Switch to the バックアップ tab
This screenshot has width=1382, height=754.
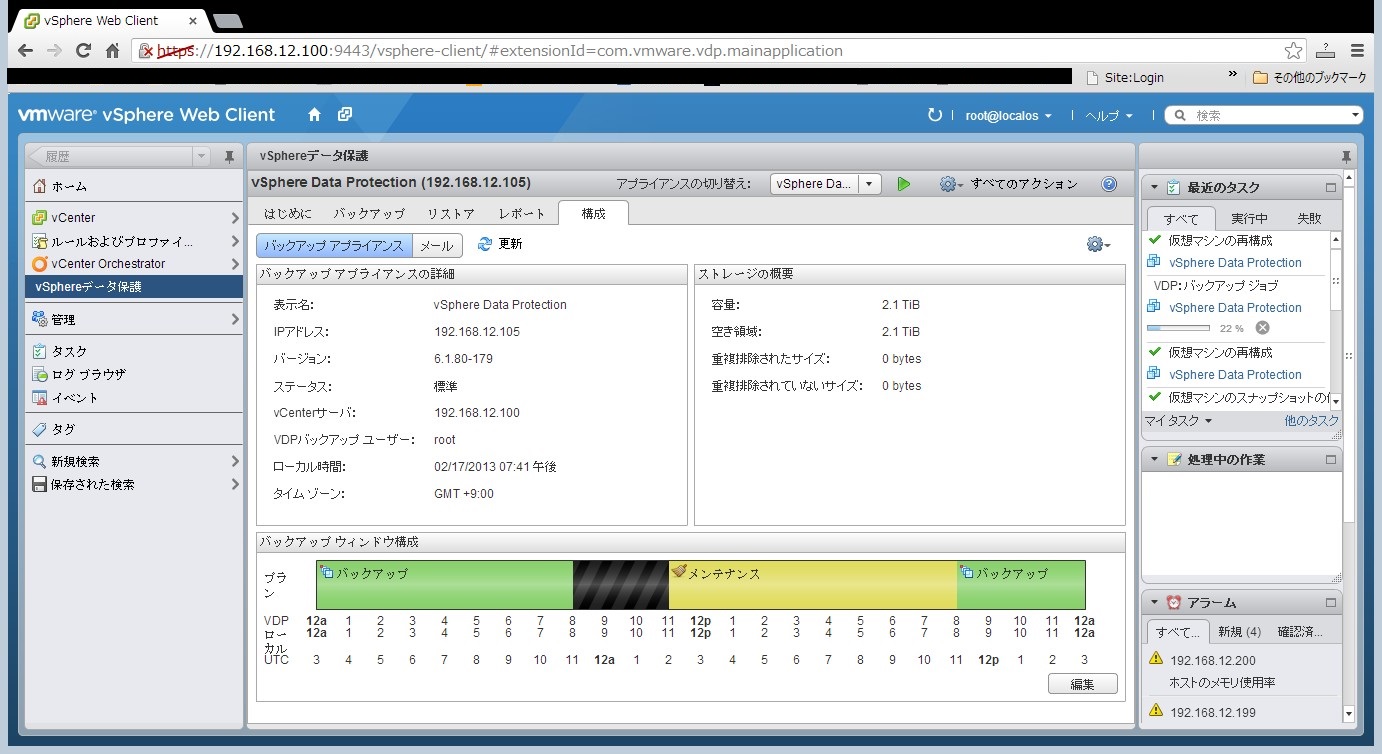[369, 213]
